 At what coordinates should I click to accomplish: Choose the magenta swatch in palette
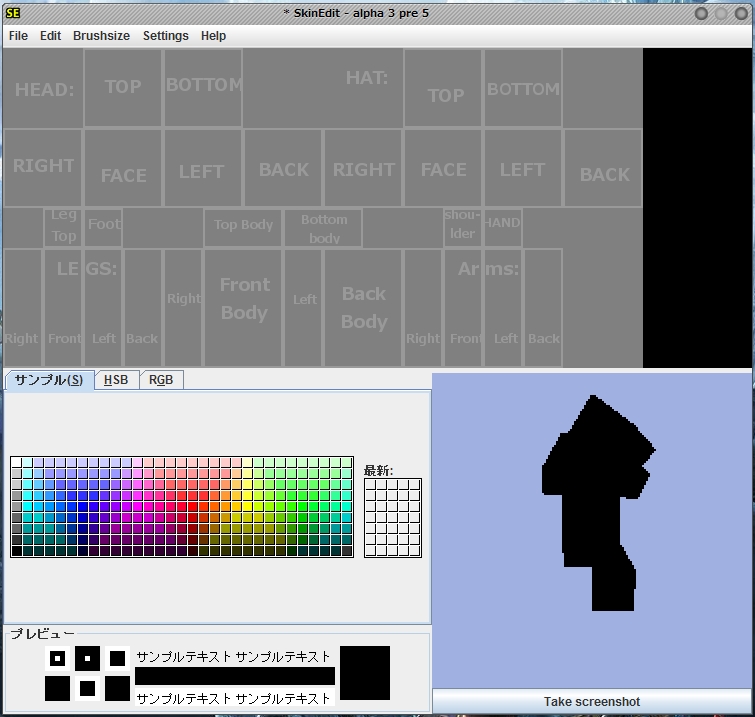137,507
